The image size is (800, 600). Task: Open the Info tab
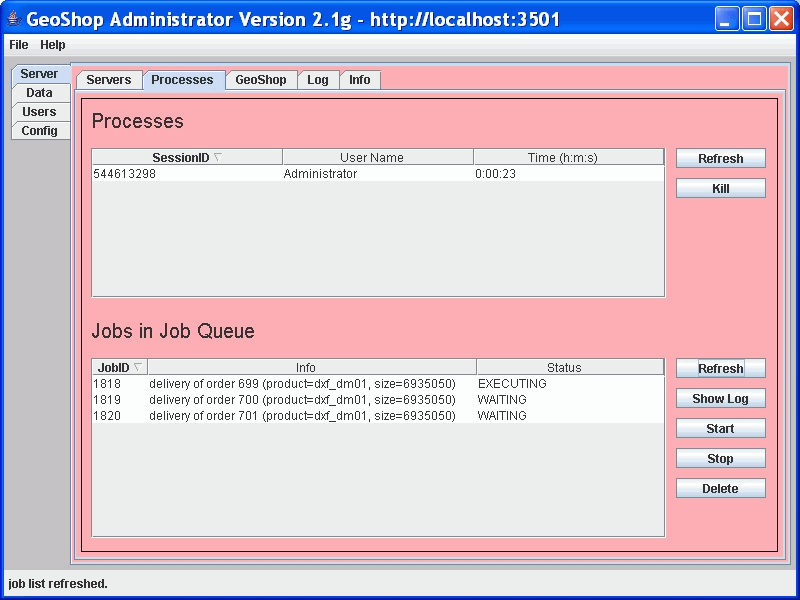tap(360, 80)
